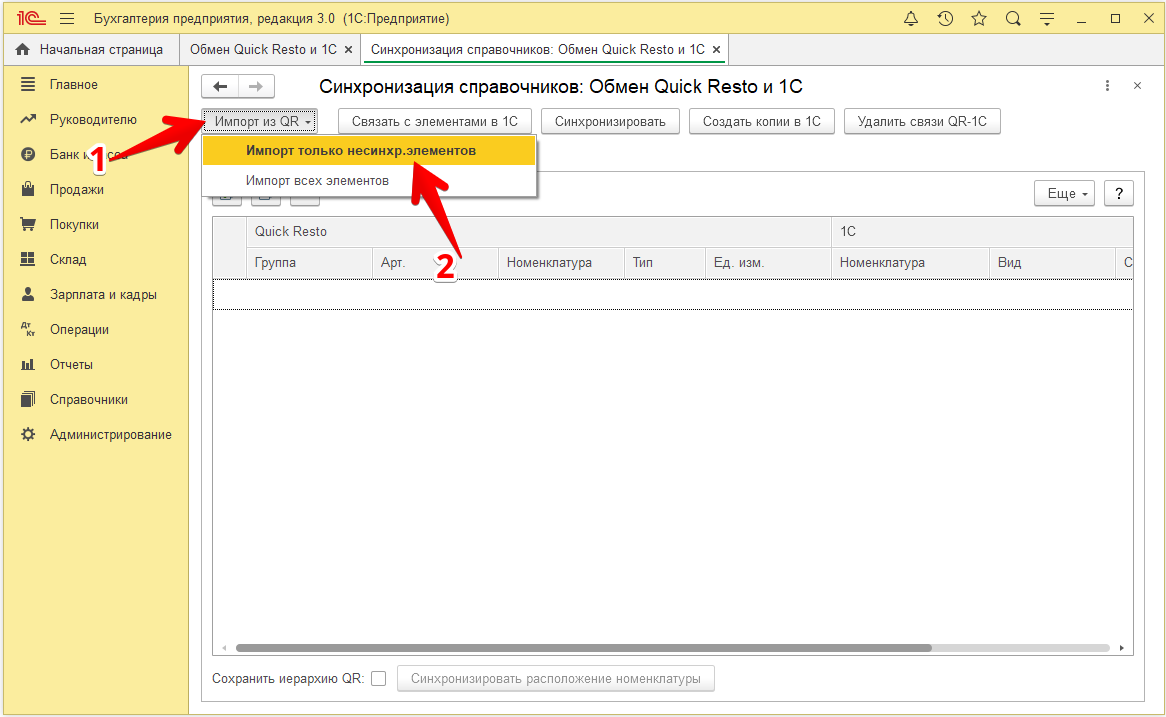The height and width of the screenshot is (717, 1166).
Task: Click the Главное section icon
Action: pos(28,84)
